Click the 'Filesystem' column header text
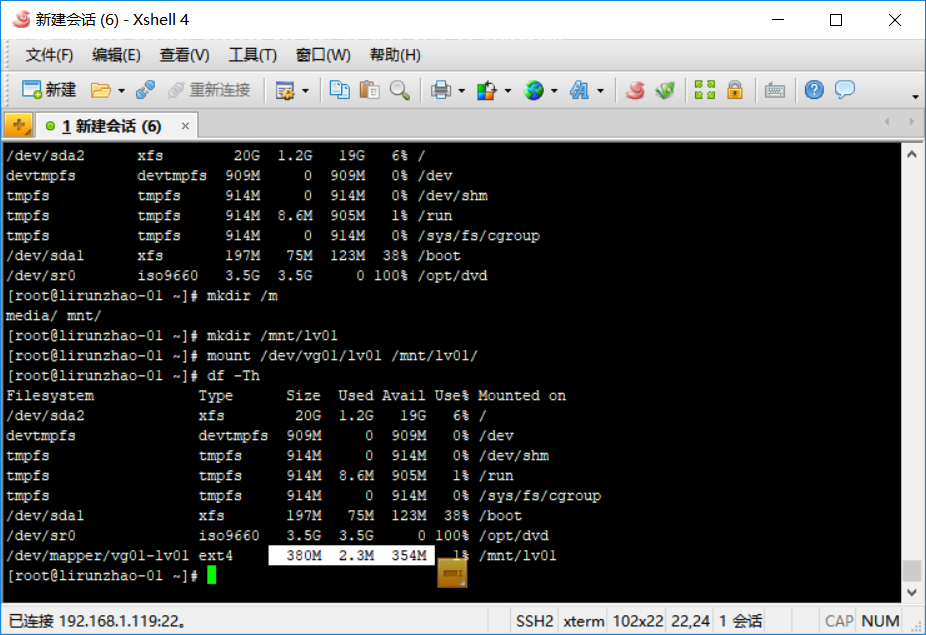The width and height of the screenshot is (926, 635). 50,396
